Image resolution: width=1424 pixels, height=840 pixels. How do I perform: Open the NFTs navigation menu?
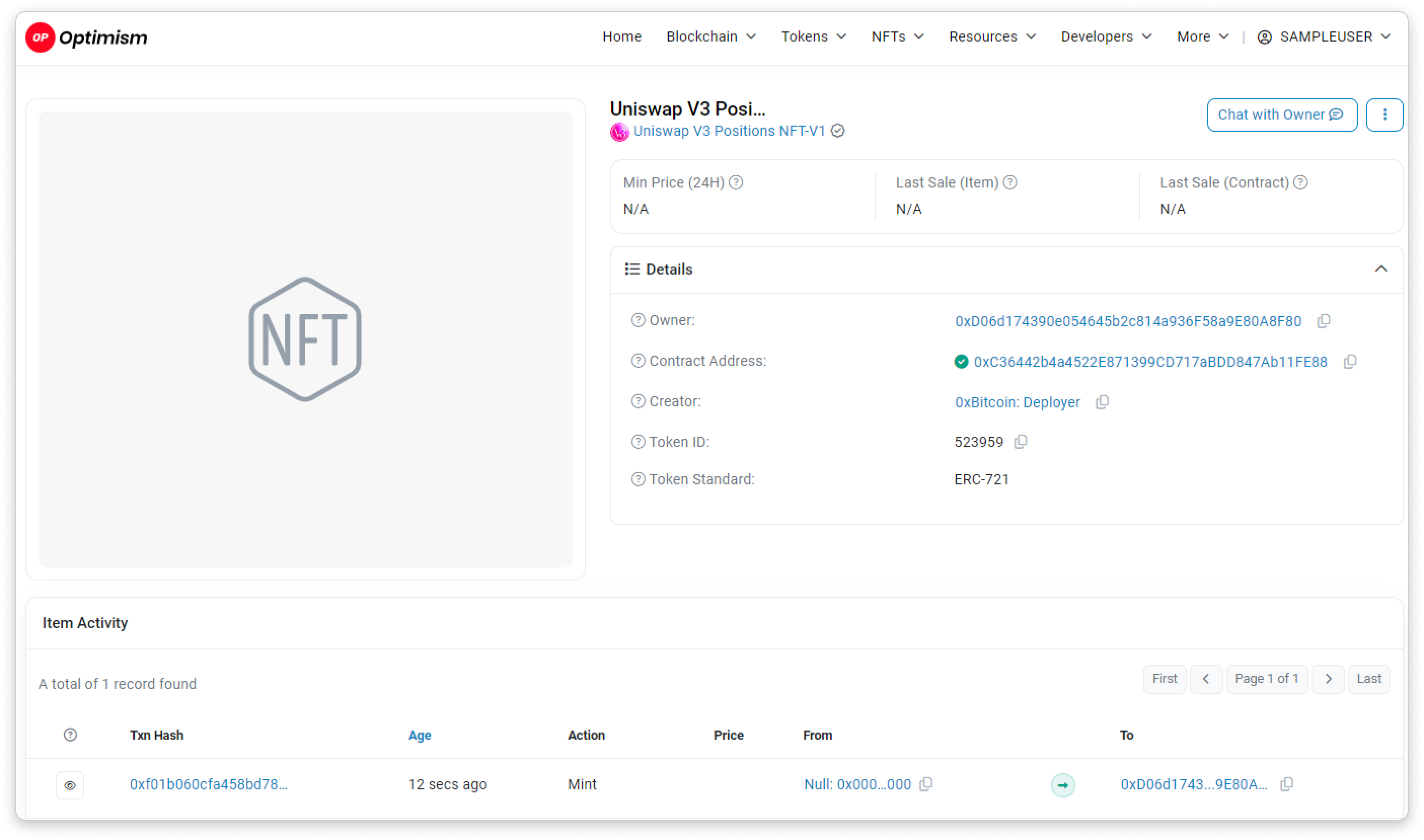point(897,37)
